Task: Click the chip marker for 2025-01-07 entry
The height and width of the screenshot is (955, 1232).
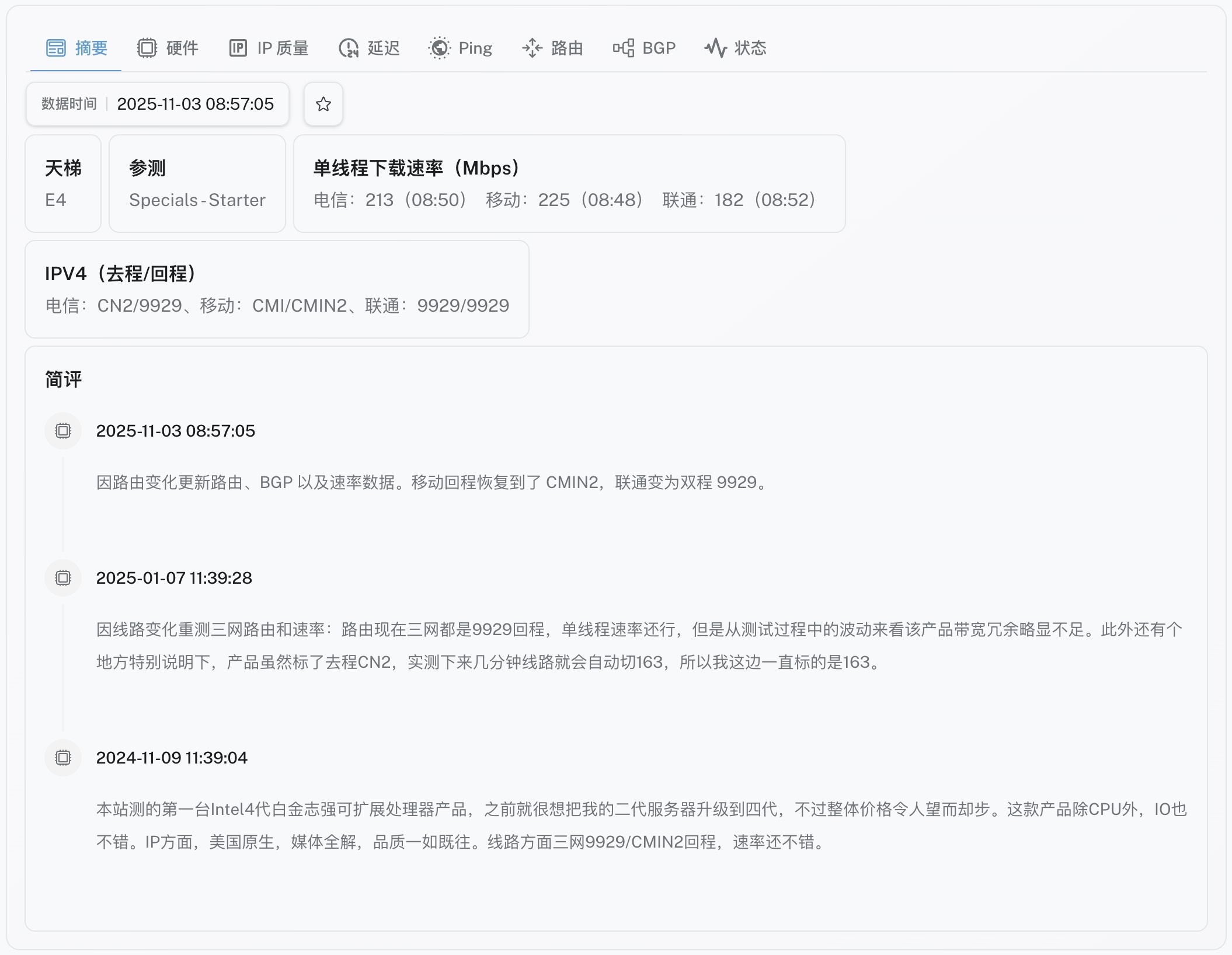Action: pyautogui.click(x=63, y=578)
